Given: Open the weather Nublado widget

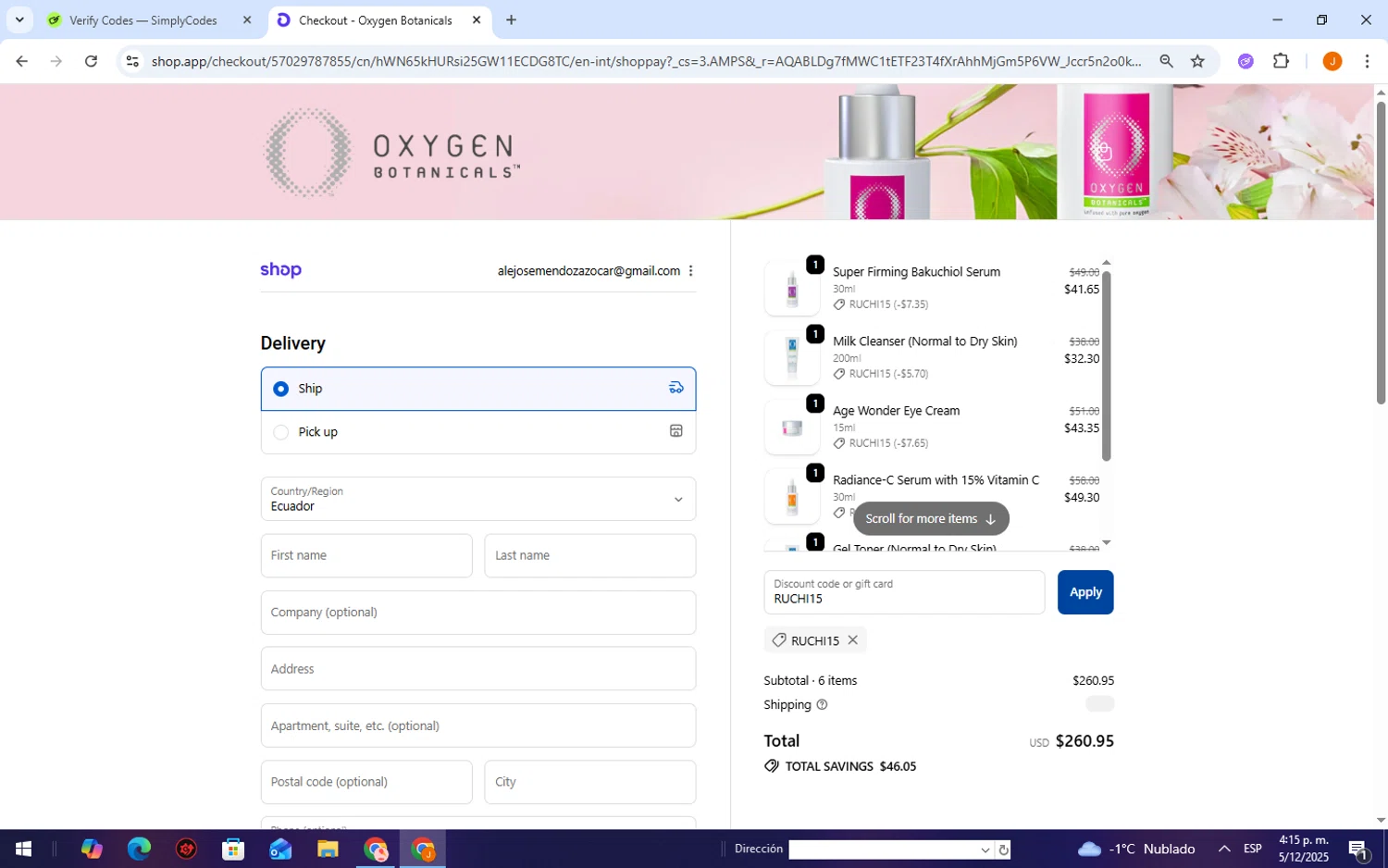Looking at the screenshot, I should click(x=1136, y=849).
